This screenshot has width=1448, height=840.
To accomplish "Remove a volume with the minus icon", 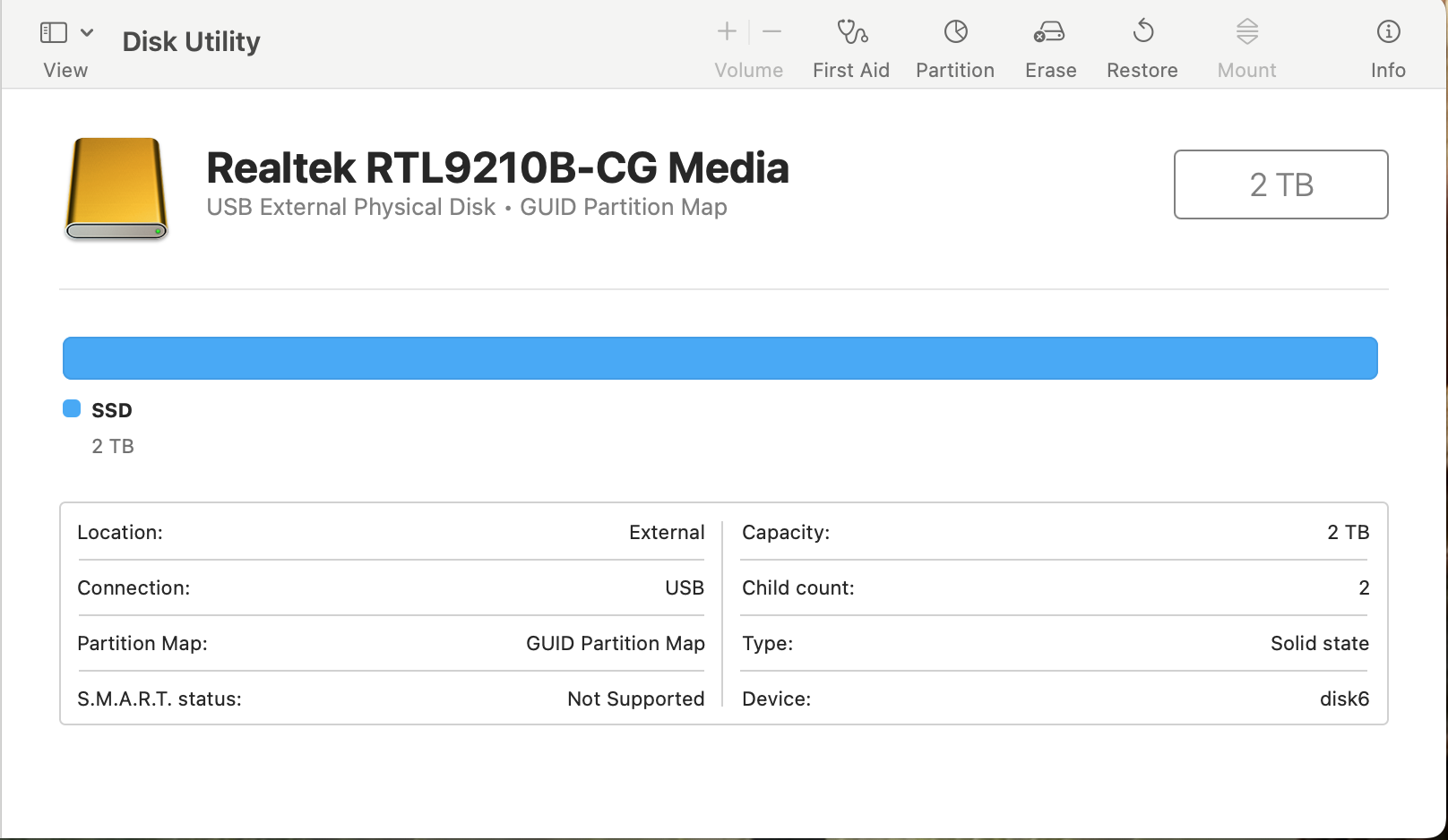I will click(x=772, y=32).
